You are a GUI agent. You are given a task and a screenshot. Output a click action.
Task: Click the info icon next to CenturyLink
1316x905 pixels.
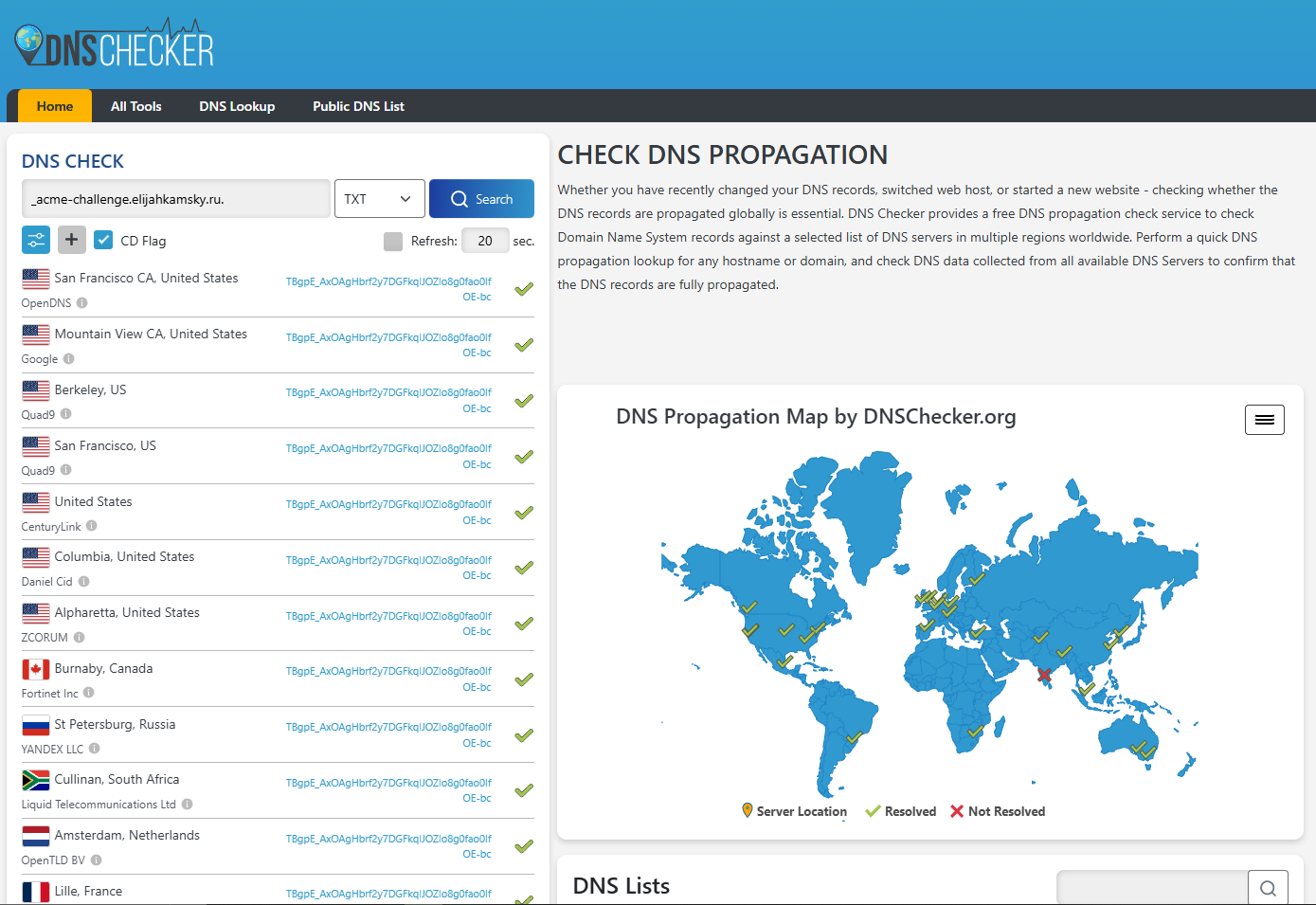[91, 526]
